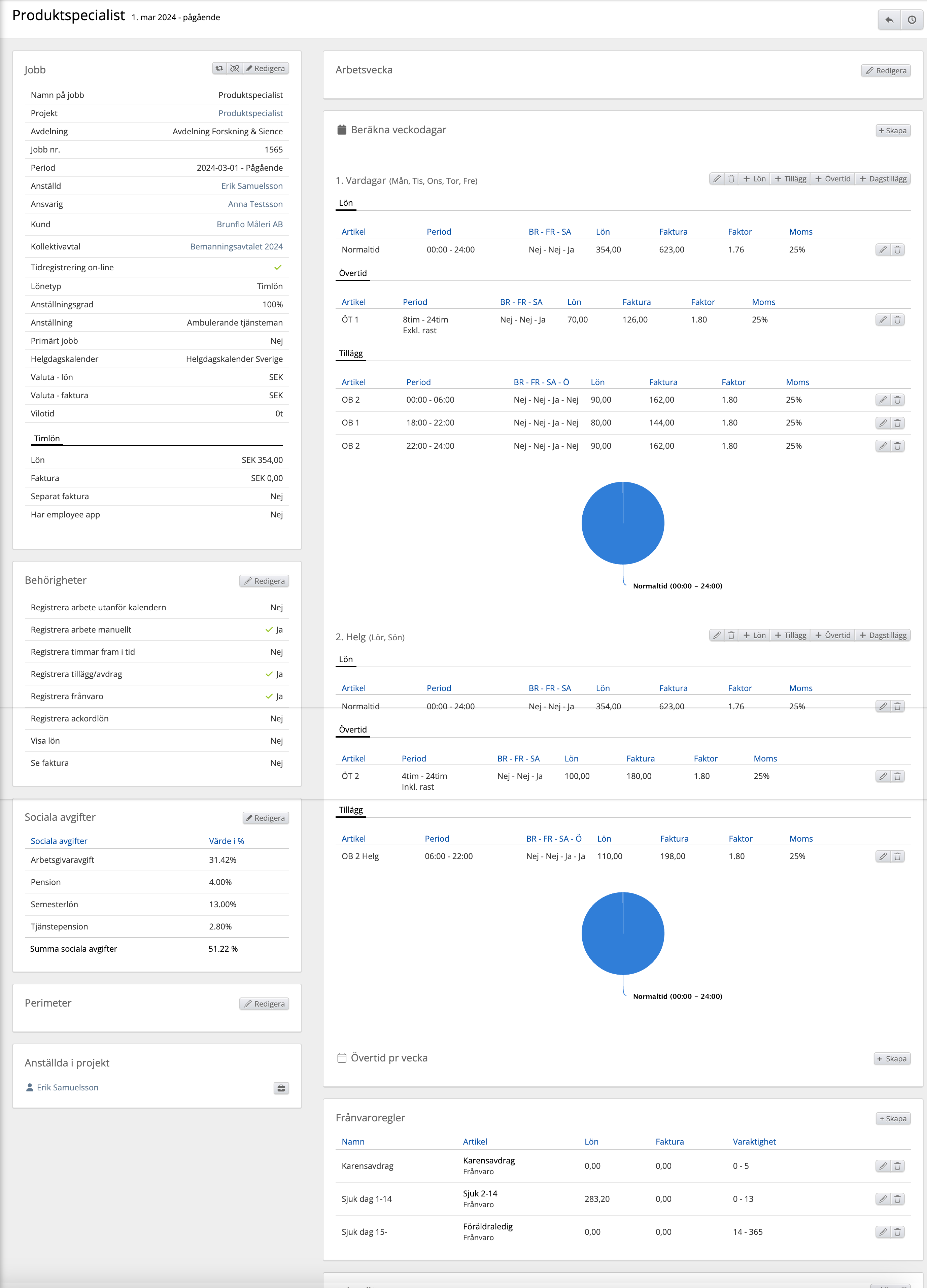This screenshot has height=1288, width=927.
Task: Edit the ÖT 1 overtime row pencil icon
Action: (x=883, y=320)
